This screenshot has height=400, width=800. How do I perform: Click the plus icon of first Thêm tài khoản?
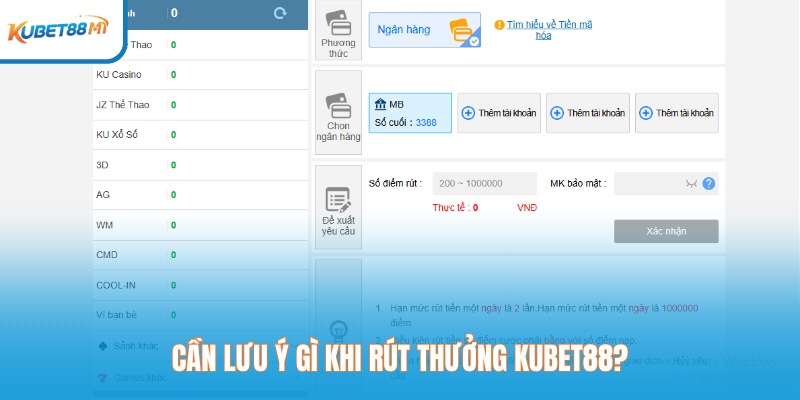point(468,113)
